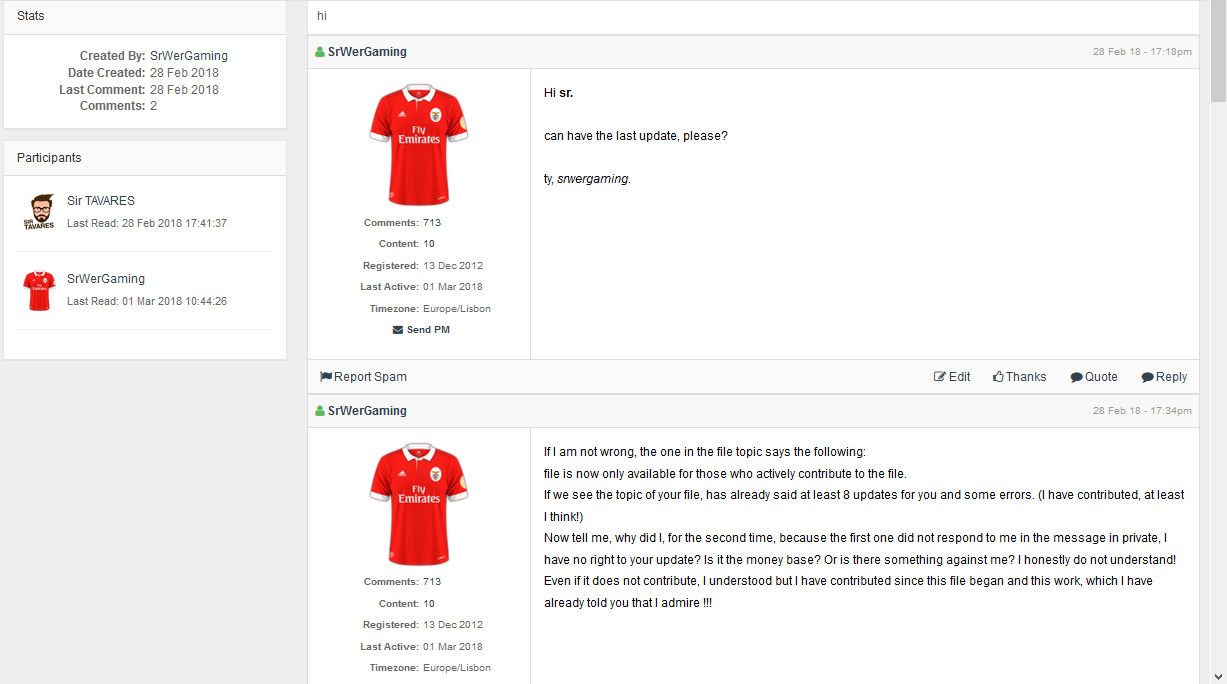Click Last Read 01 Mar 2018 10:44:26 text
The image size is (1227, 684).
point(147,302)
